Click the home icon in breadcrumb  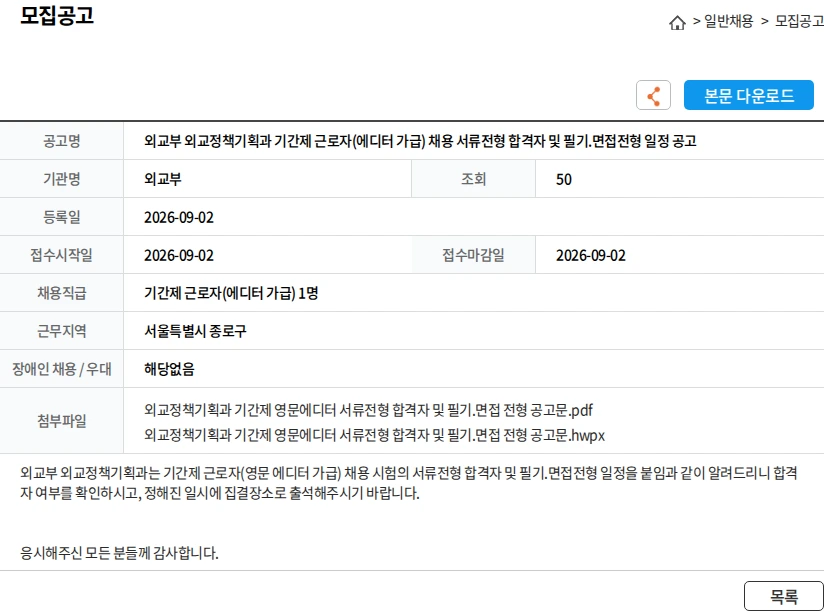click(x=677, y=23)
